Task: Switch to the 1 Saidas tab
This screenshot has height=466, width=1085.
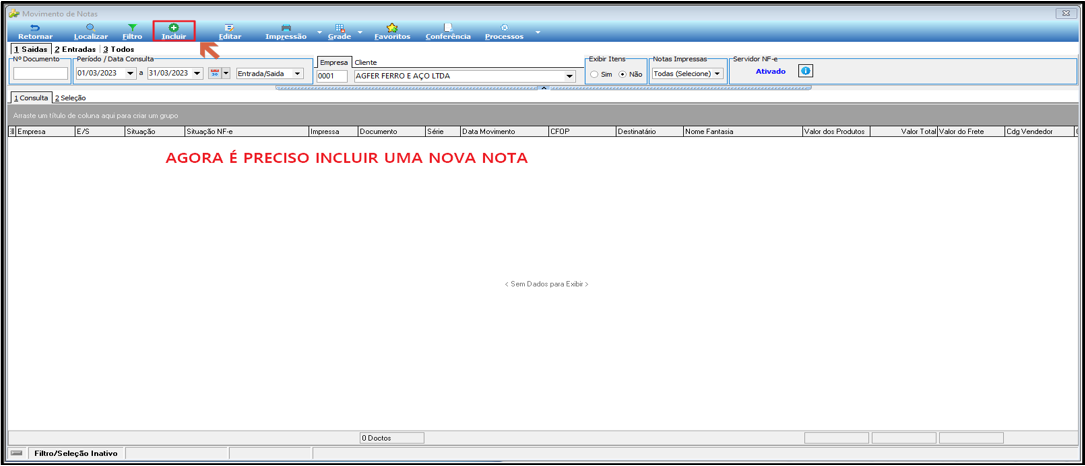Action: click(30, 50)
